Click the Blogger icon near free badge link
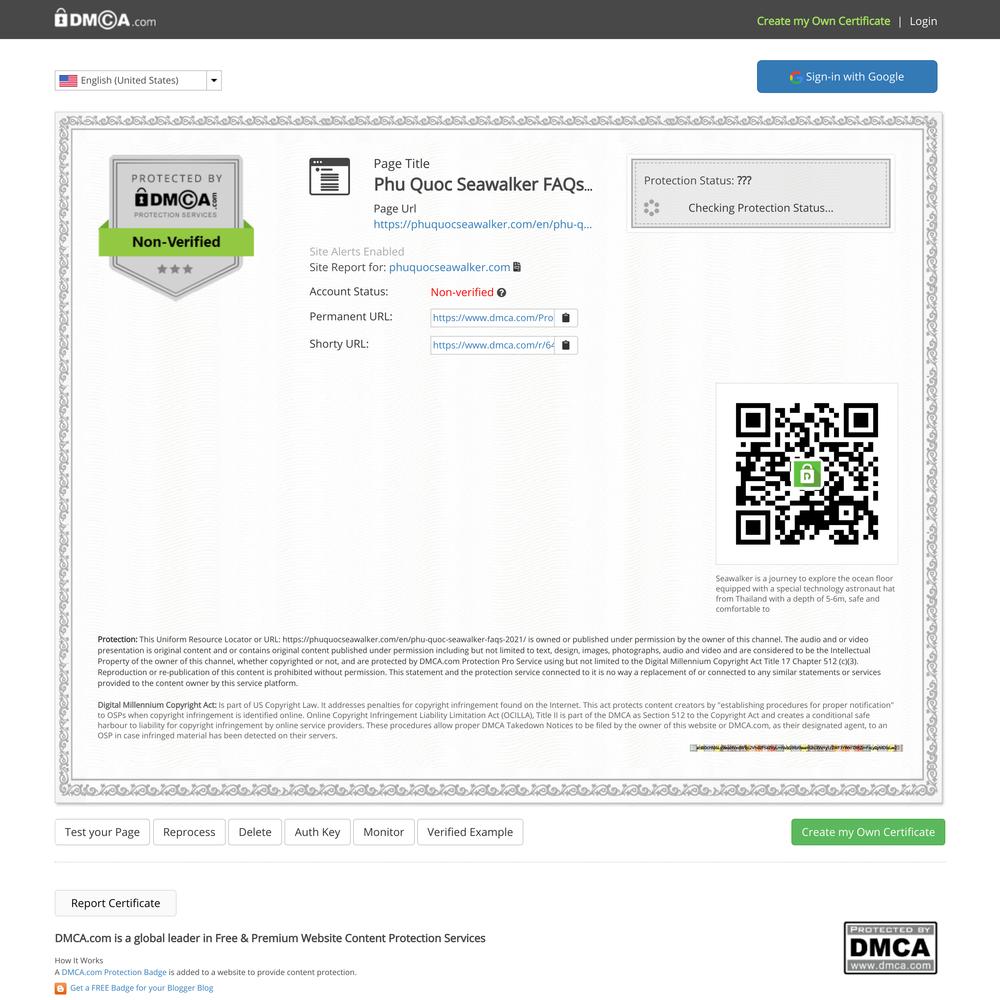This screenshot has height=1000, width=1000. [61, 988]
